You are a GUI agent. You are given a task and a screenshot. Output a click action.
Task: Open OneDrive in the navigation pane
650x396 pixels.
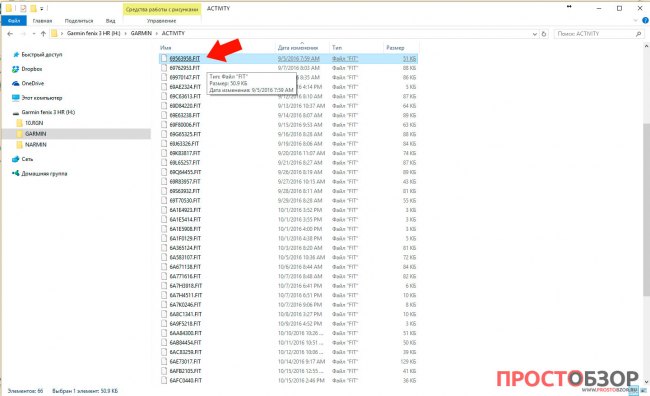coord(32,83)
